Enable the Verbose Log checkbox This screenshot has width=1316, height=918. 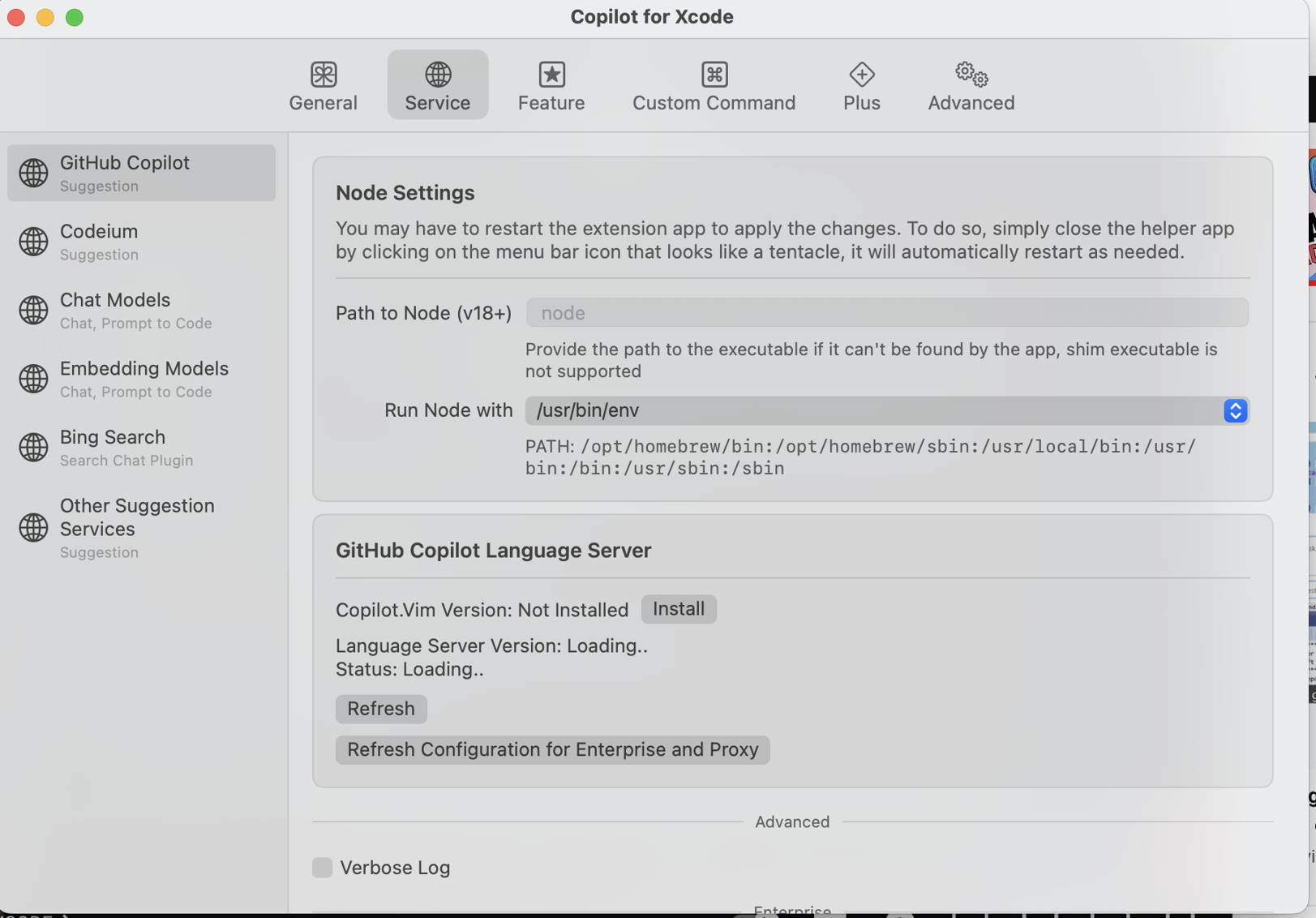point(322,868)
